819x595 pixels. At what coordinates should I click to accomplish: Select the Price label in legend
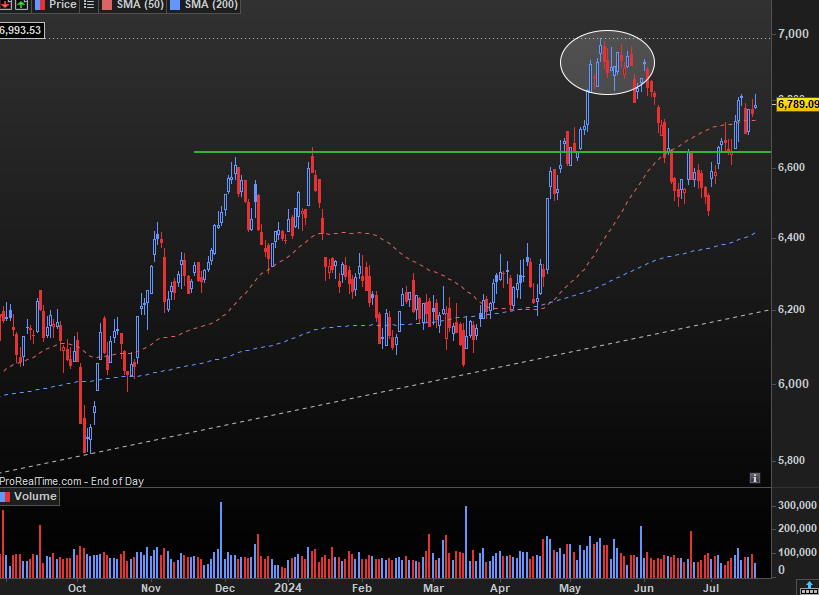62,5
